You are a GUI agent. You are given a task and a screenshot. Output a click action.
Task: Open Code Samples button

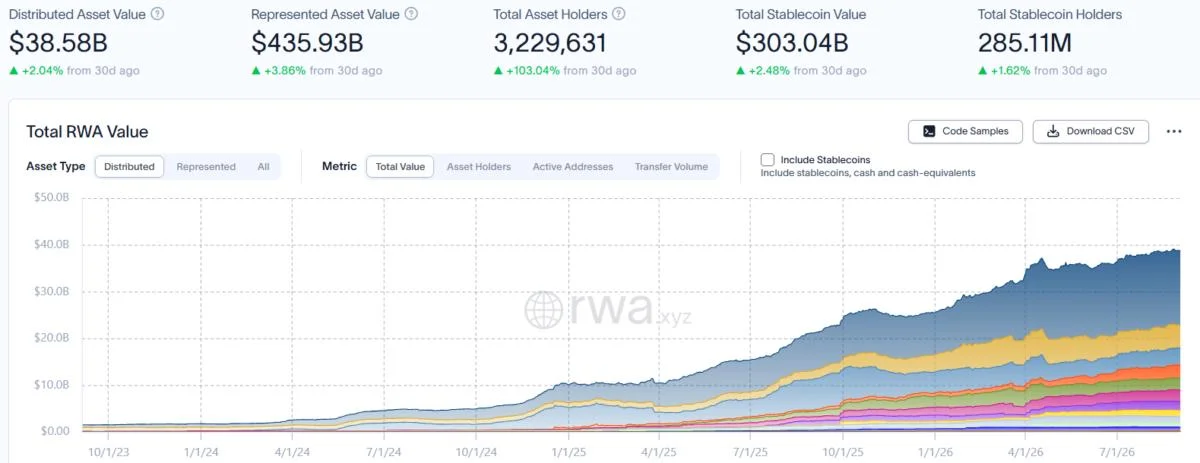[x=965, y=131]
